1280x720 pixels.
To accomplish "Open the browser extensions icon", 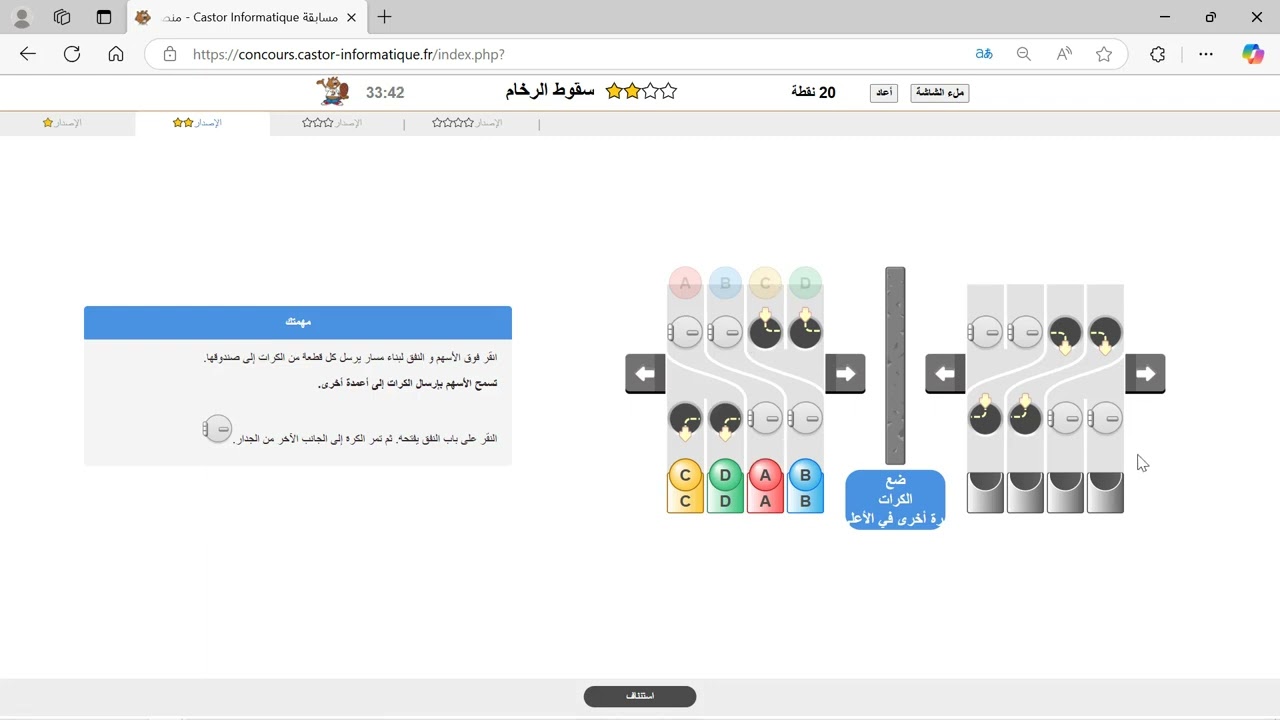I will click(x=1158, y=54).
